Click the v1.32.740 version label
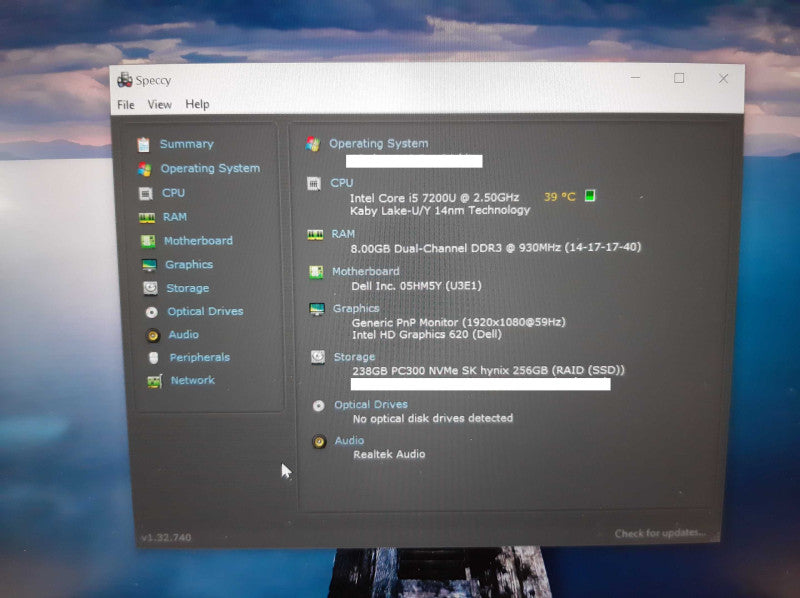Screen dimensions: 800x598 [x=166, y=537]
